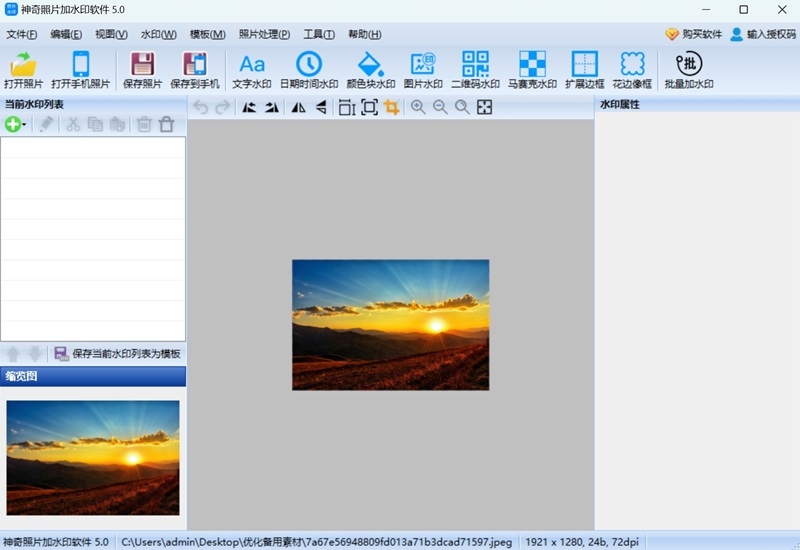Open the 文件(F) menu
The image size is (800, 550).
(21, 34)
